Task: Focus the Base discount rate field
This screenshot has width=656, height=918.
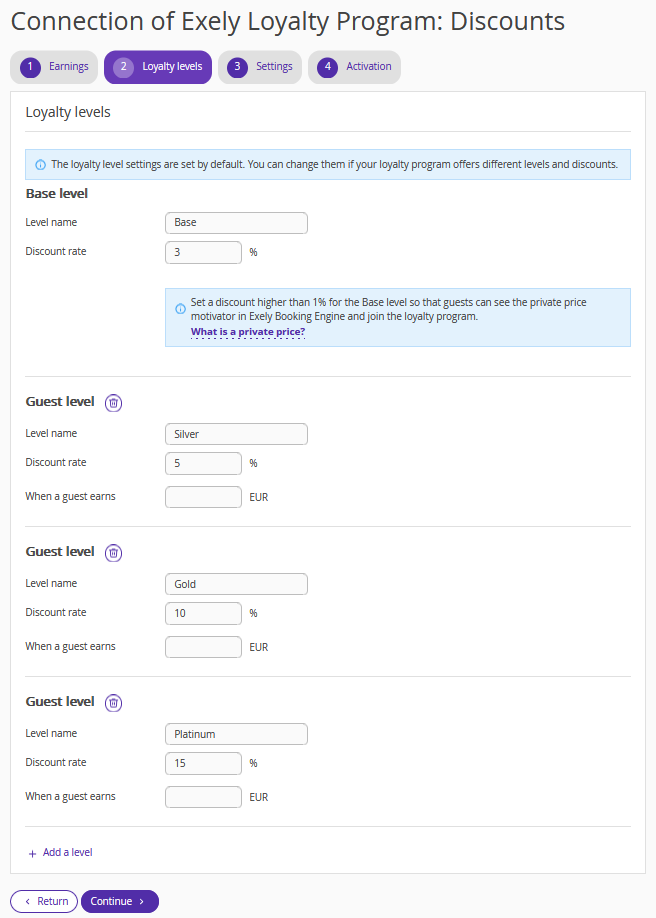Action: (x=203, y=252)
